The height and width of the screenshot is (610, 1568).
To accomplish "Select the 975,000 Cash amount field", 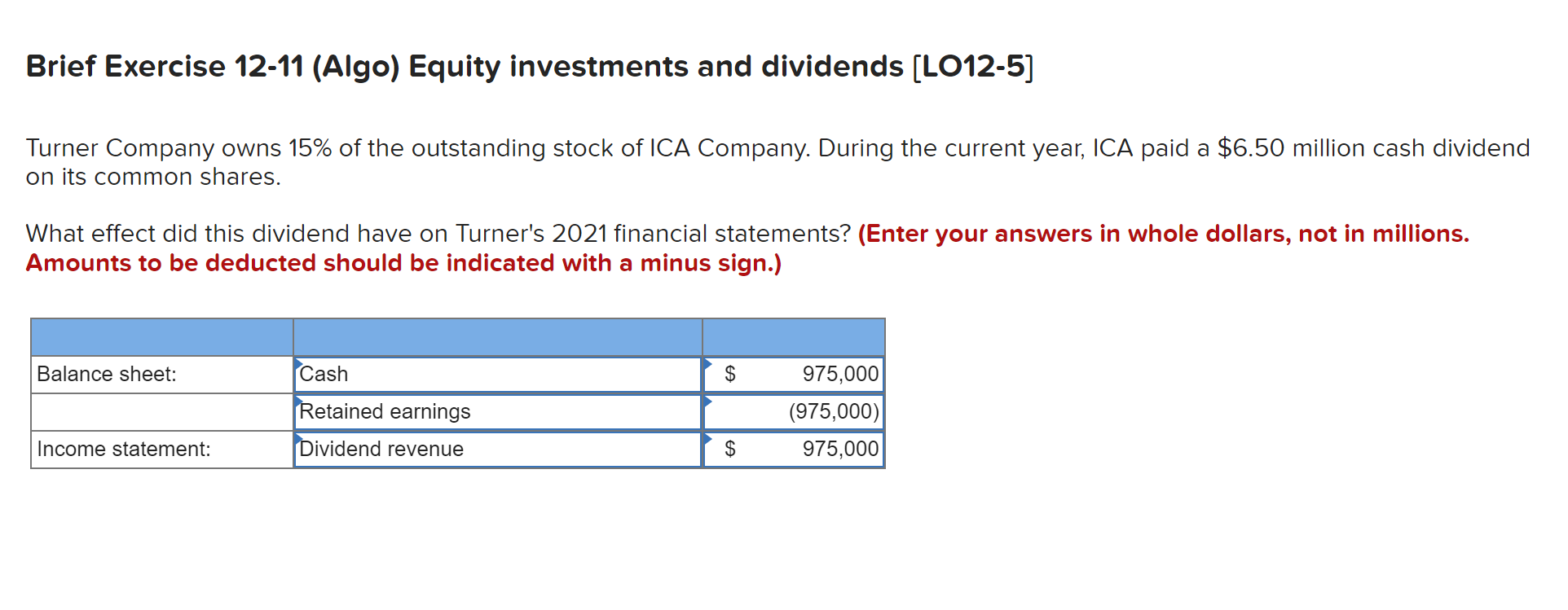I will pyautogui.click(x=795, y=374).
